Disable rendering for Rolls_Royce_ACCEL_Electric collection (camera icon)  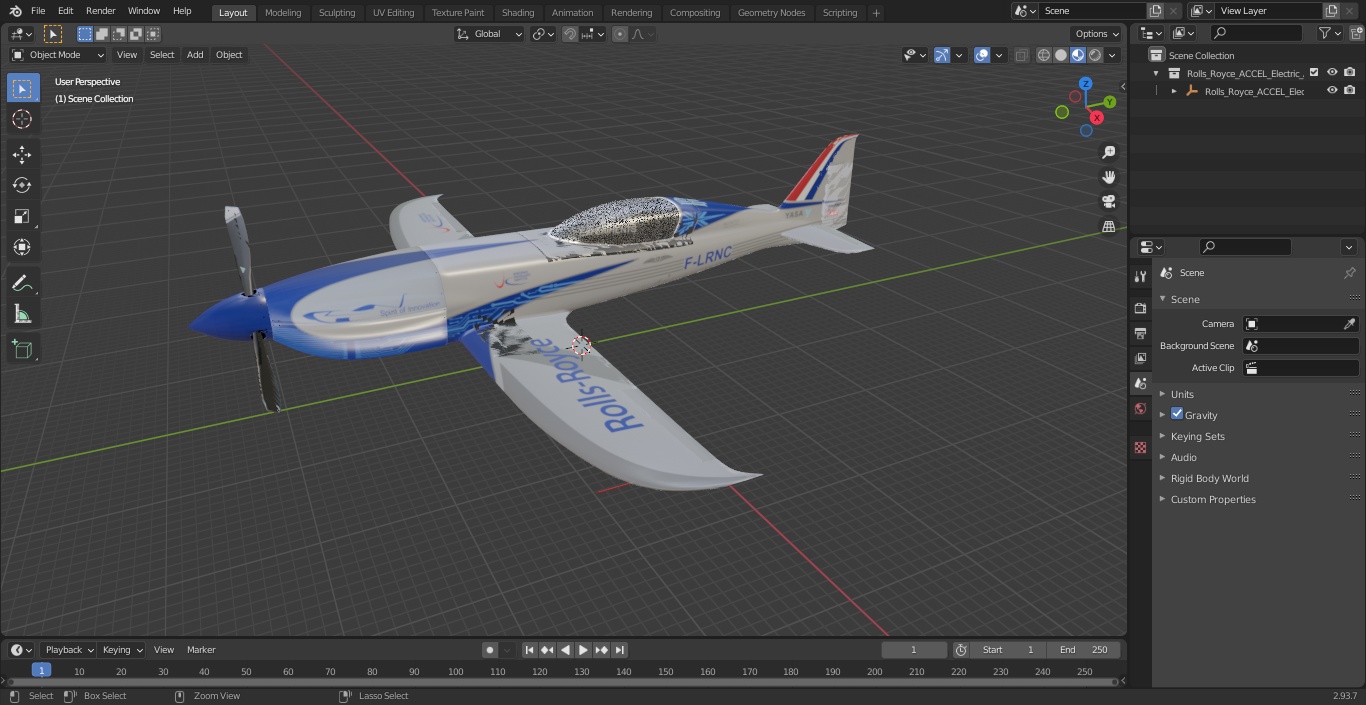(x=1350, y=72)
